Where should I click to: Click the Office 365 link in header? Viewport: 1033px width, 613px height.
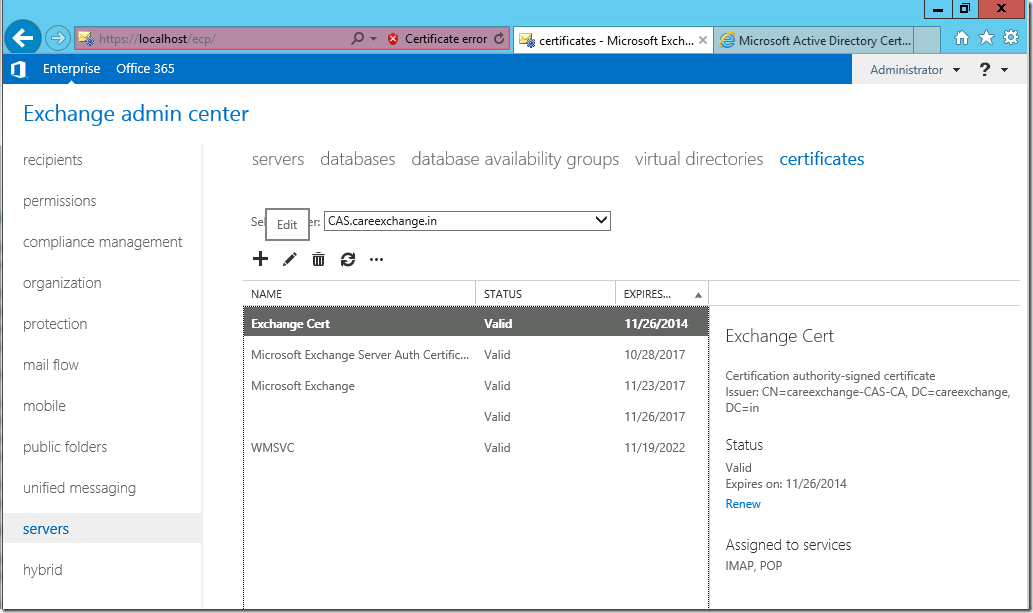click(x=146, y=69)
